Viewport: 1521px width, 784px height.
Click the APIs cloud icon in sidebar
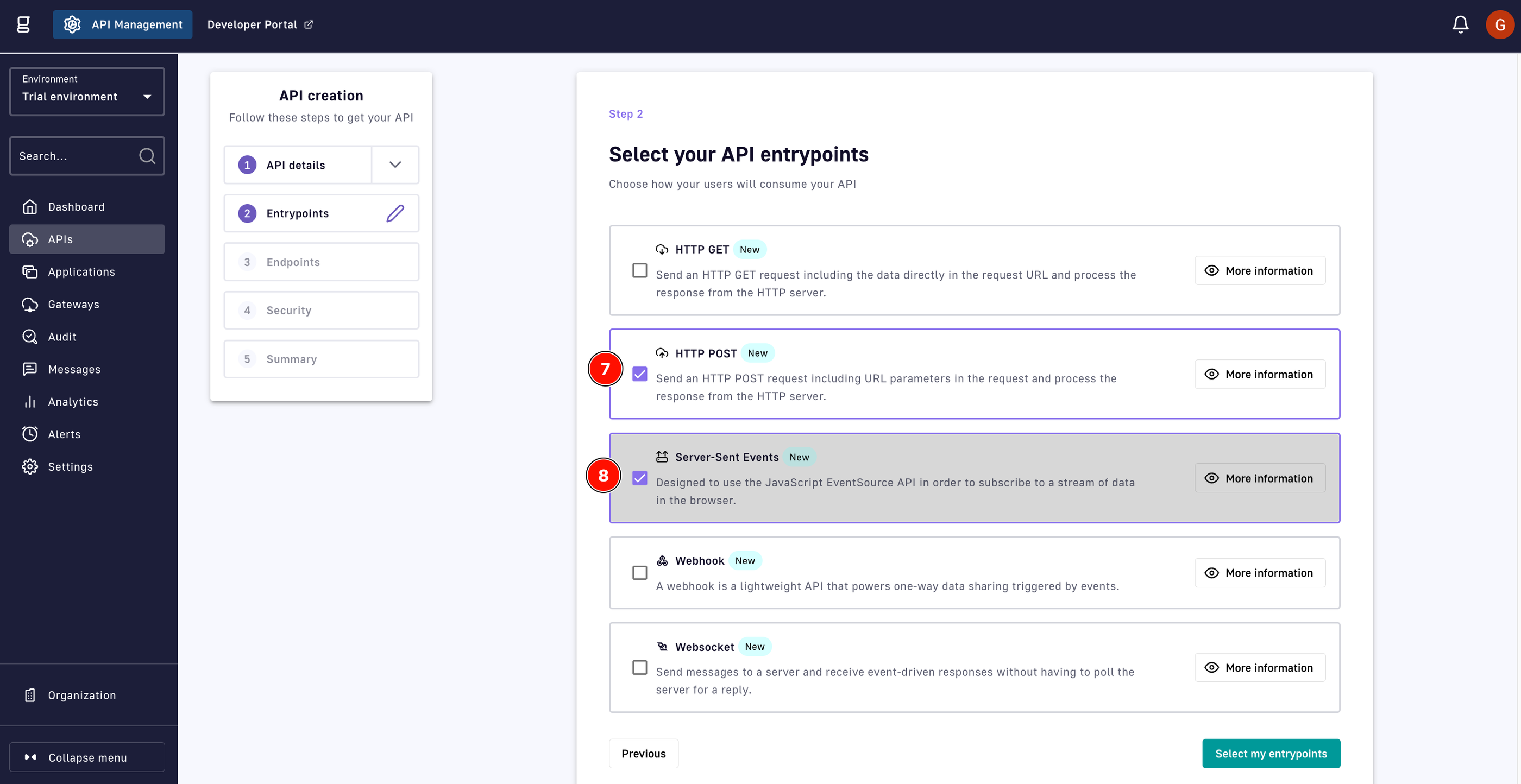pos(29,239)
